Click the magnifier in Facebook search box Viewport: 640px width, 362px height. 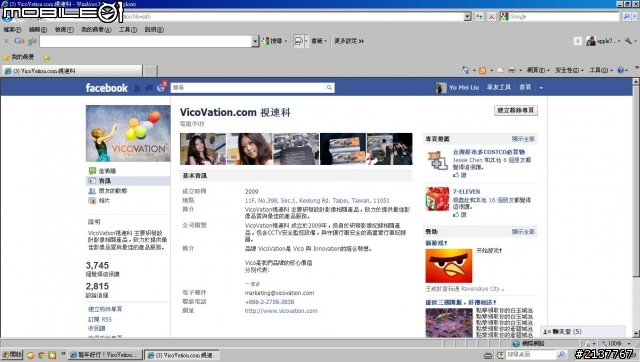point(329,88)
